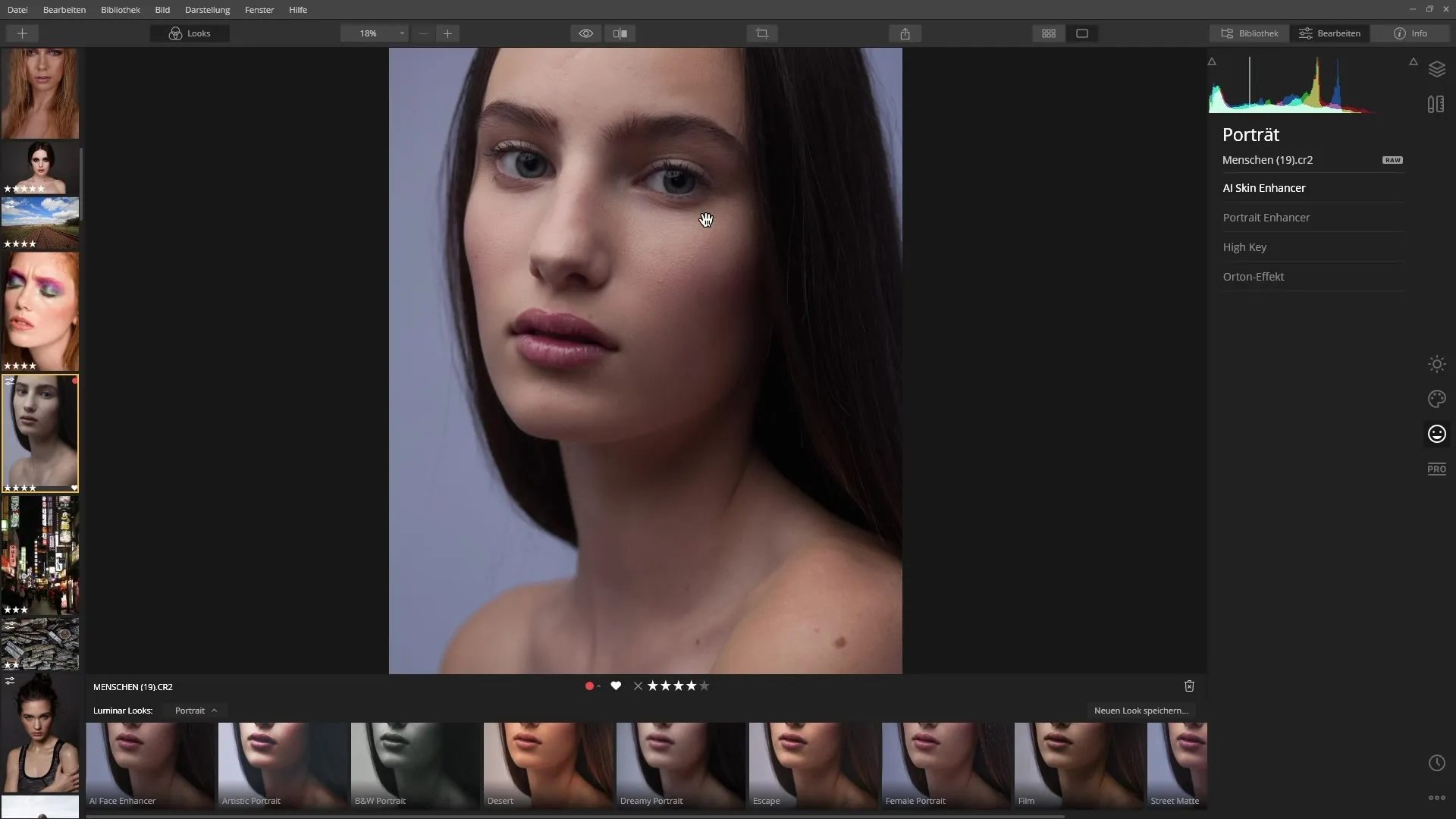Toggle the before/after compare view
The image size is (1456, 819).
click(620, 33)
